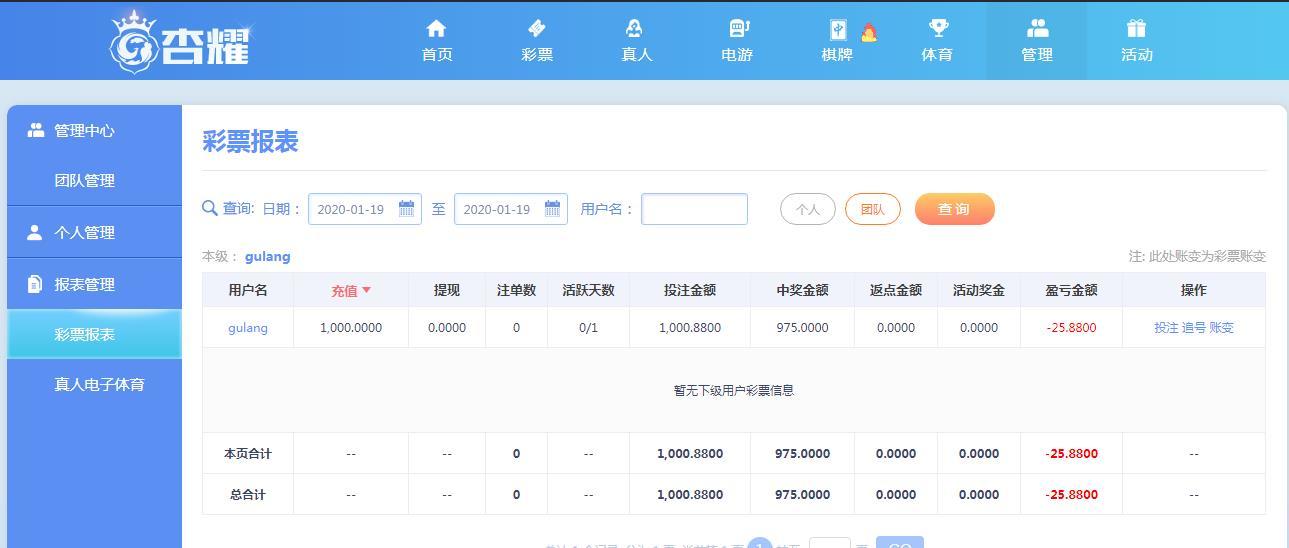Click the gift icon for 活动

click(1136, 29)
